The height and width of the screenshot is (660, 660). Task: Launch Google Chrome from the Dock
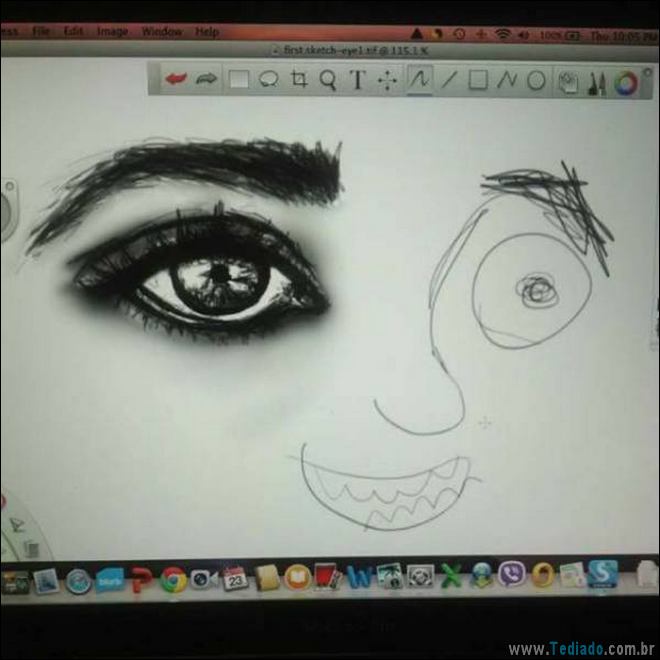tap(173, 579)
